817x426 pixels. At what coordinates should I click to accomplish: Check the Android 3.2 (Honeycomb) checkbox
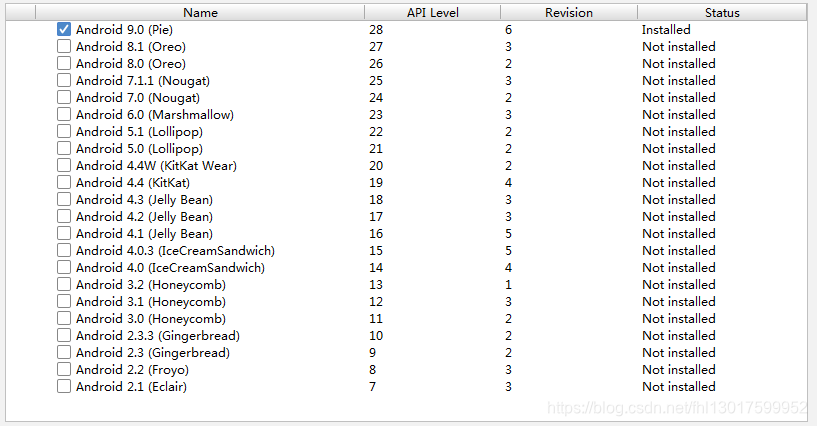[x=64, y=285]
